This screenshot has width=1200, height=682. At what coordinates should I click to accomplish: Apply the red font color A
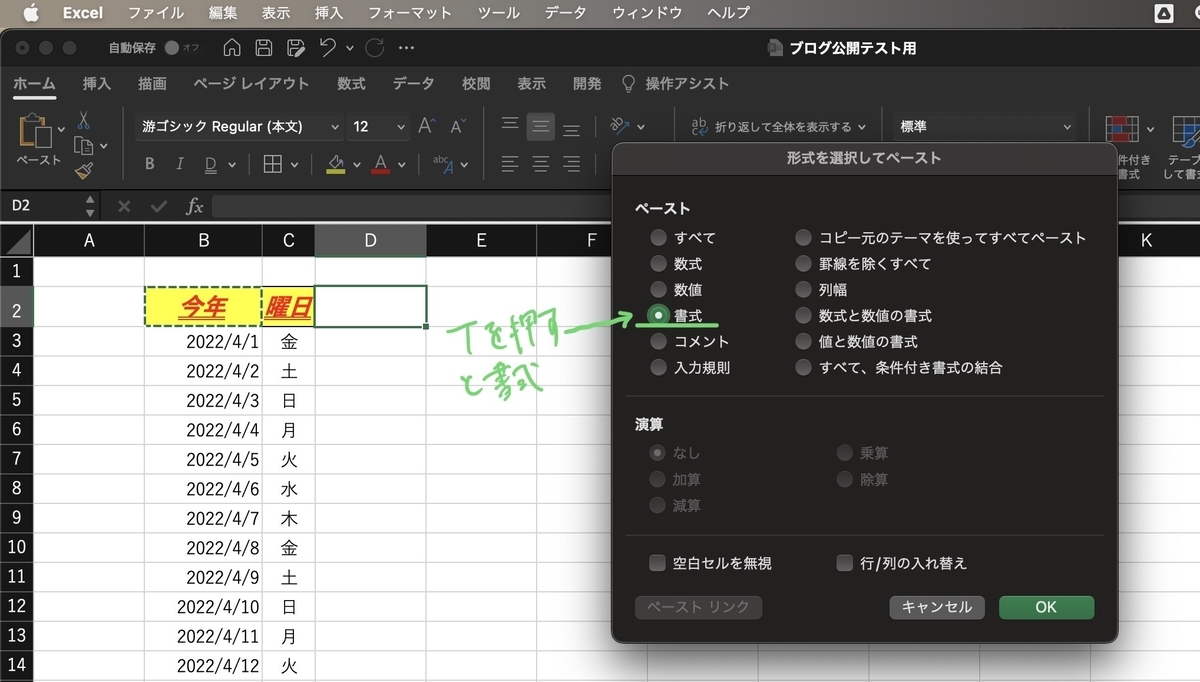380,164
